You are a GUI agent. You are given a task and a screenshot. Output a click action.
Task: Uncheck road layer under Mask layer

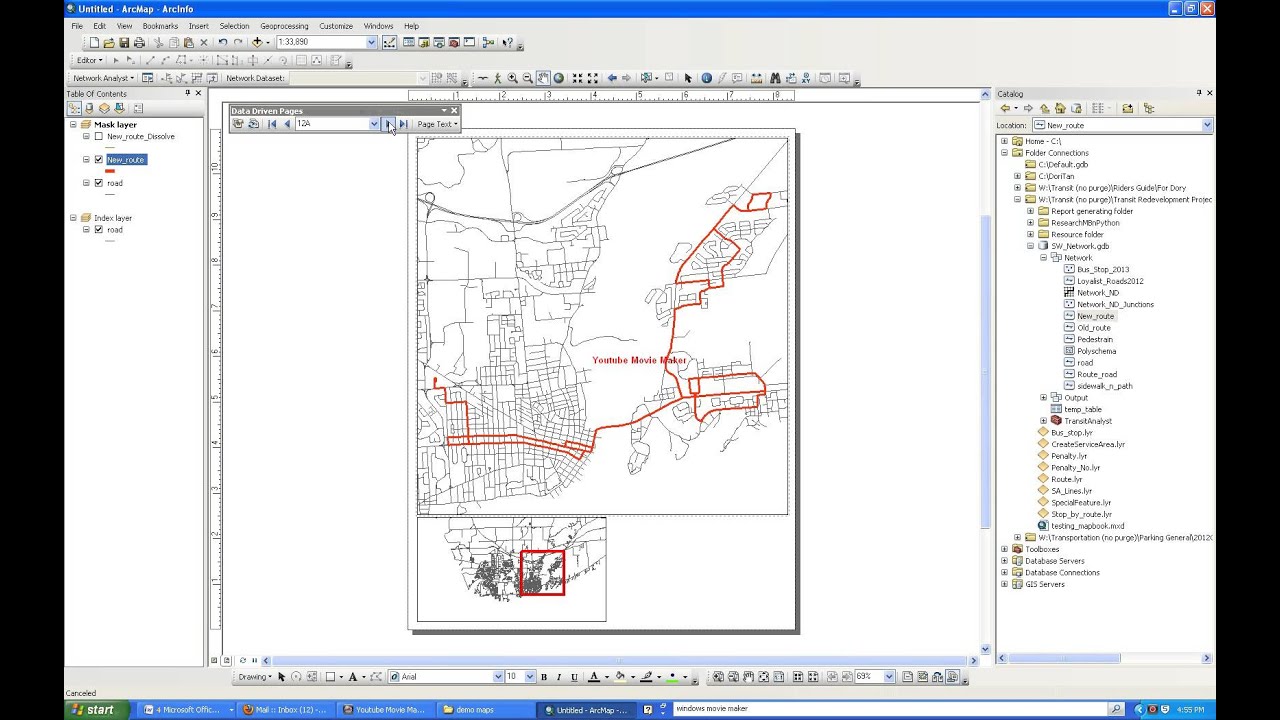click(x=98, y=183)
